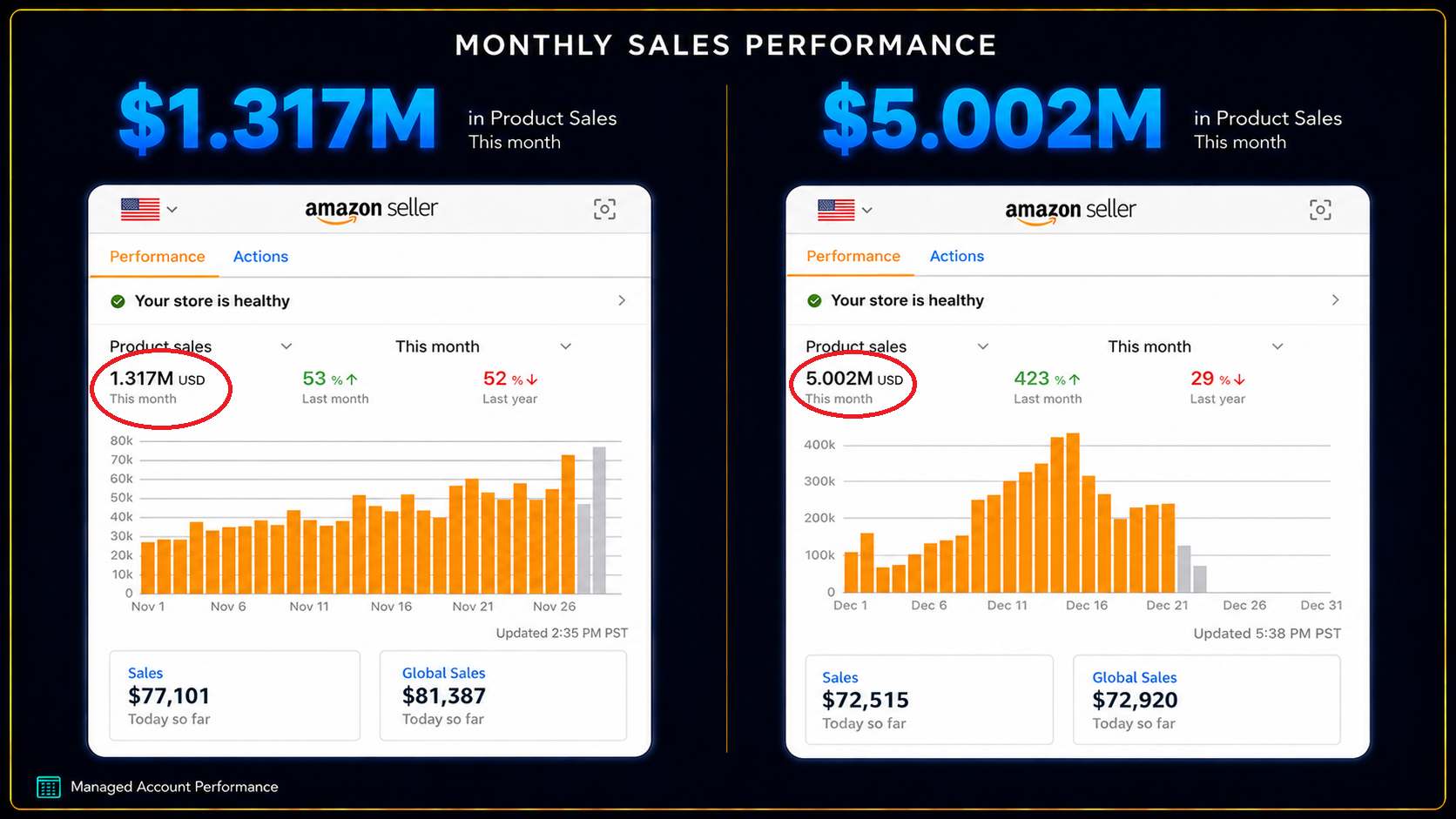
Task: Select Performance tab in right panel
Action: 853,256
